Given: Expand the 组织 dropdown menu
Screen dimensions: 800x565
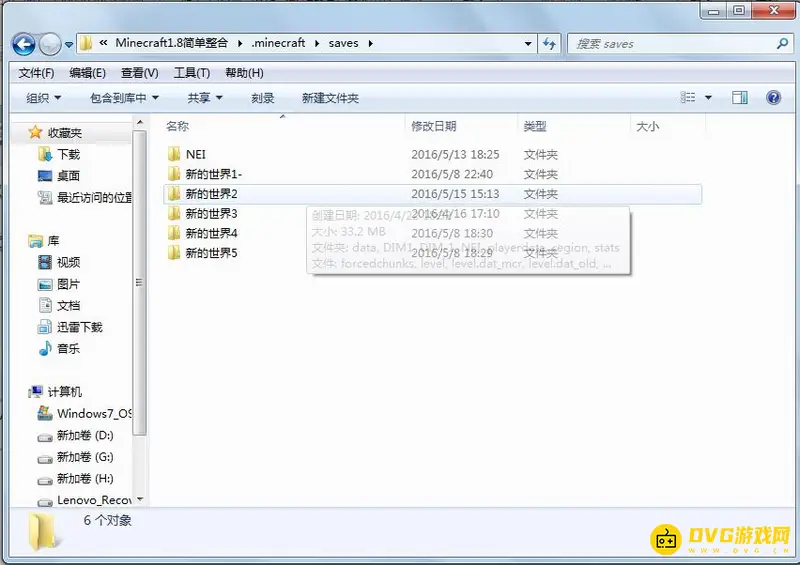Looking at the screenshot, I should pyautogui.click(x=43, y=98).
